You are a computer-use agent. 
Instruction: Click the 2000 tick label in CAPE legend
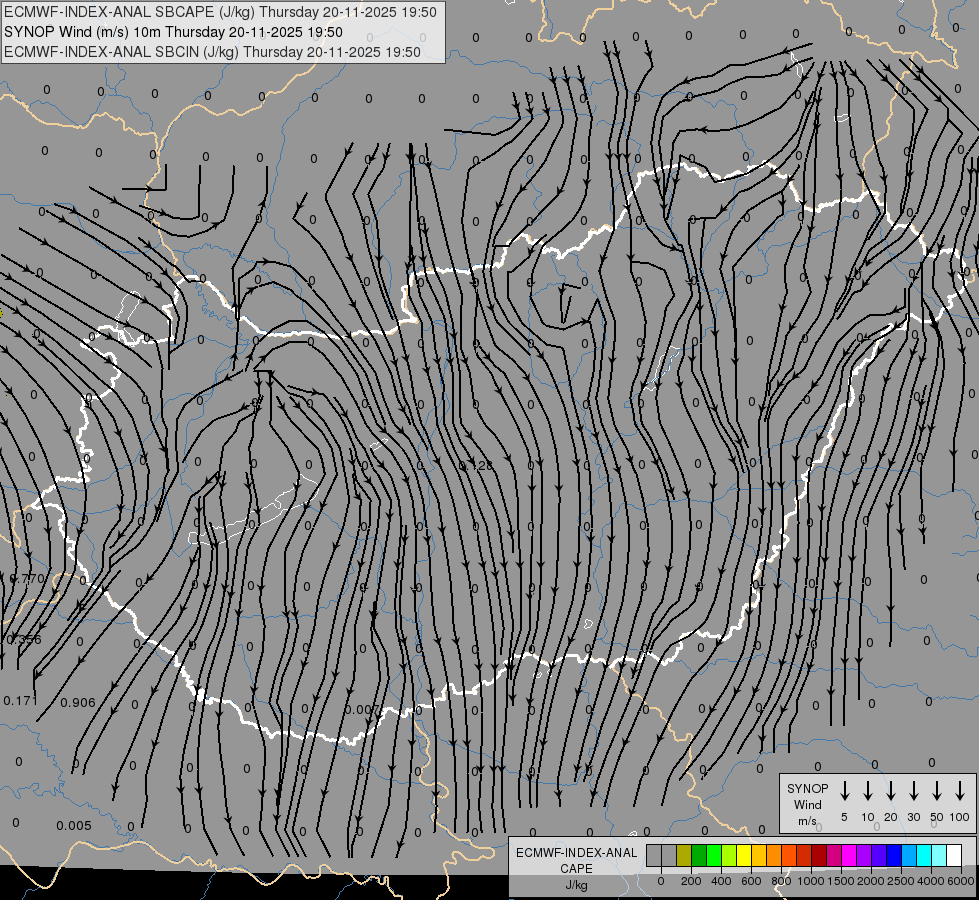pos(870,881)
